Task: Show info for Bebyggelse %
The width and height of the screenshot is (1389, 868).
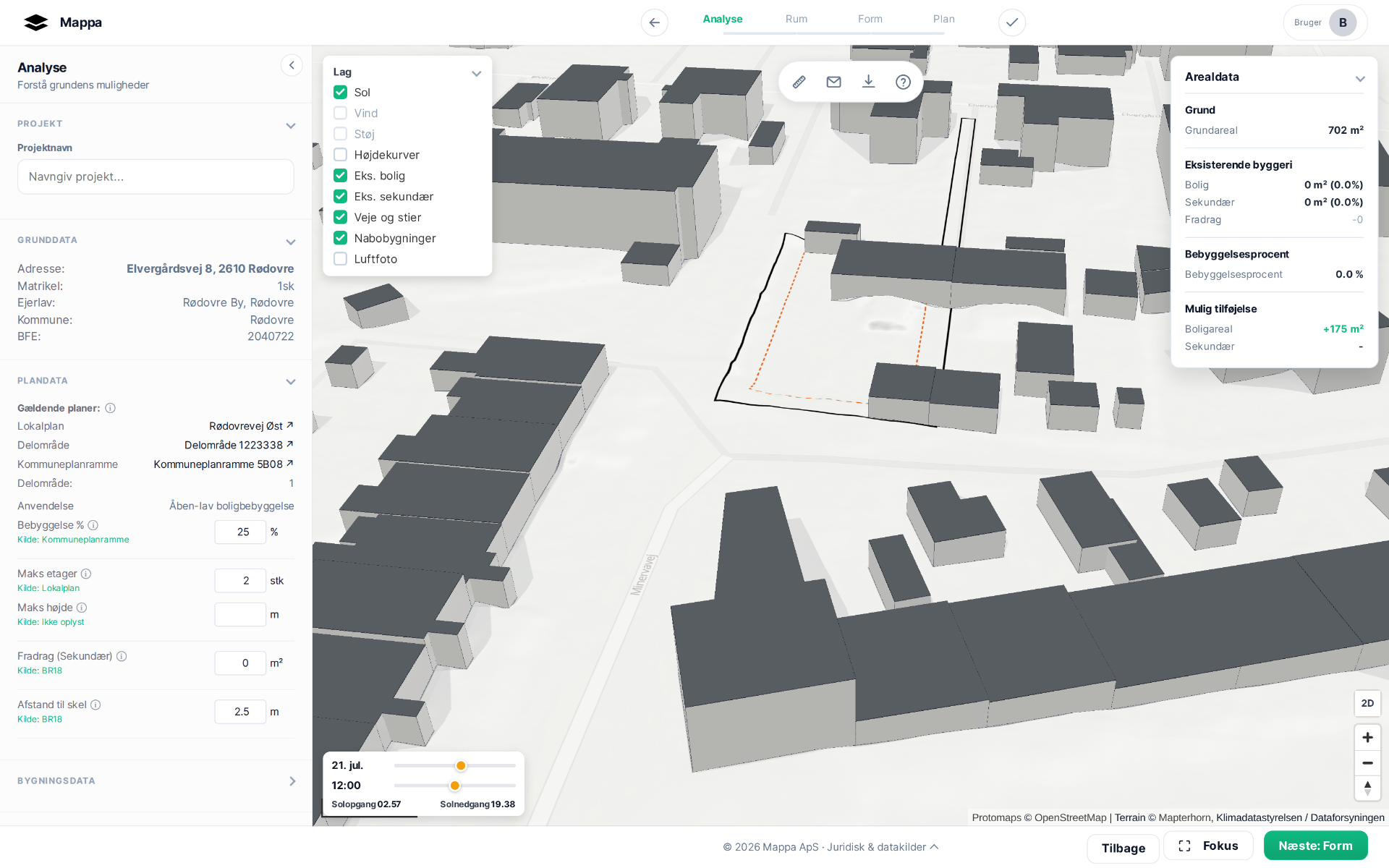Action: click(93, 525)
